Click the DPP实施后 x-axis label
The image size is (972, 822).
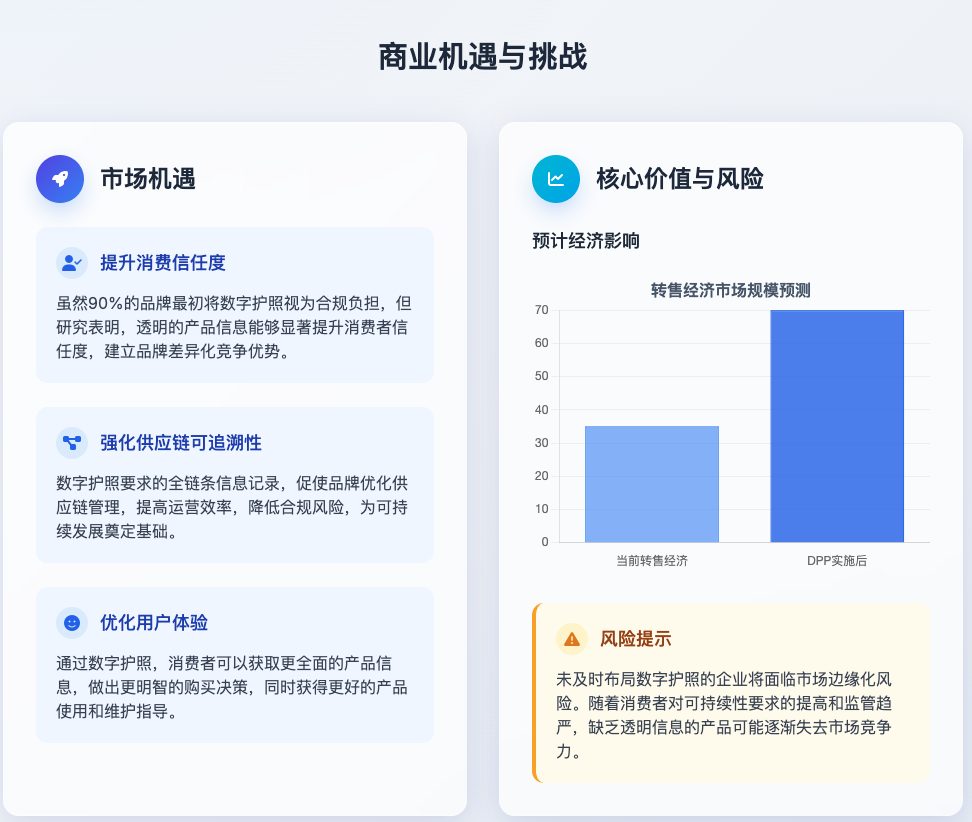837,561
